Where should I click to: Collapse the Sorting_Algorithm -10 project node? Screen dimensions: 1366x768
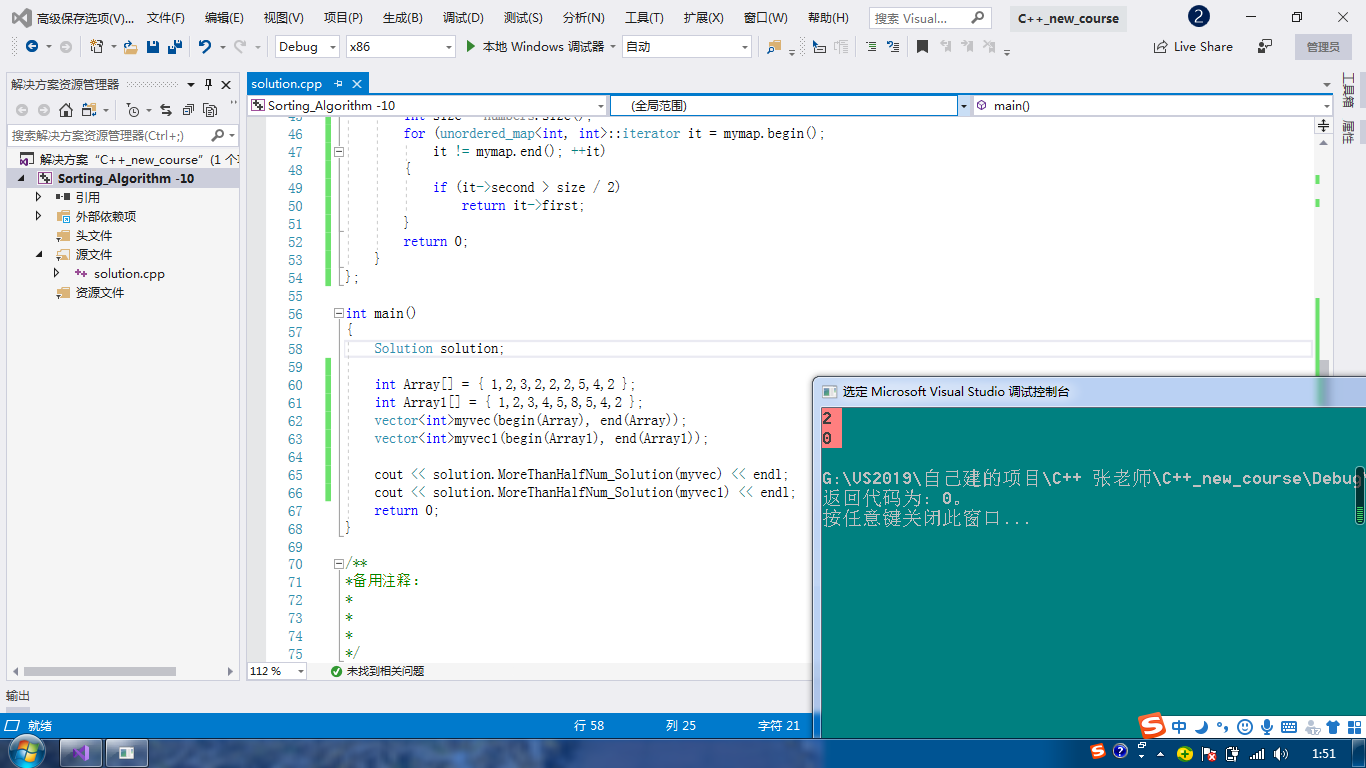22,178
